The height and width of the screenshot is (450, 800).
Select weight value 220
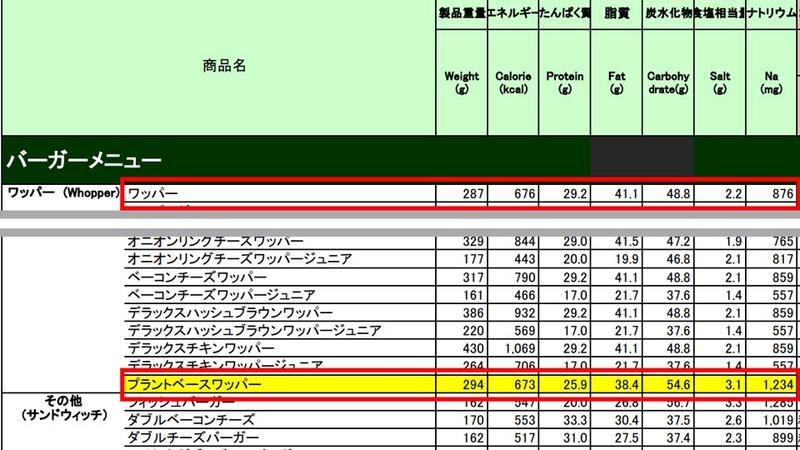[472, 331]
